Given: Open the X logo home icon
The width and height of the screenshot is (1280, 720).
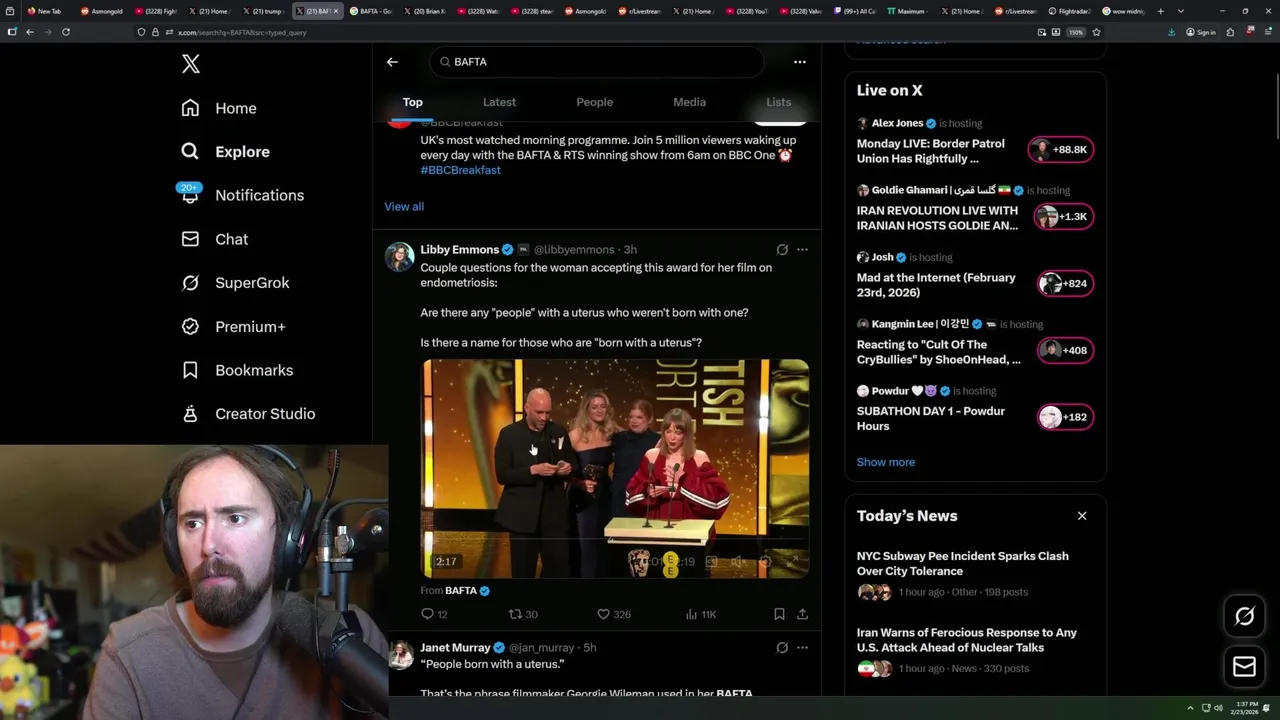Looking at the screenshot, I should point(191,64).
